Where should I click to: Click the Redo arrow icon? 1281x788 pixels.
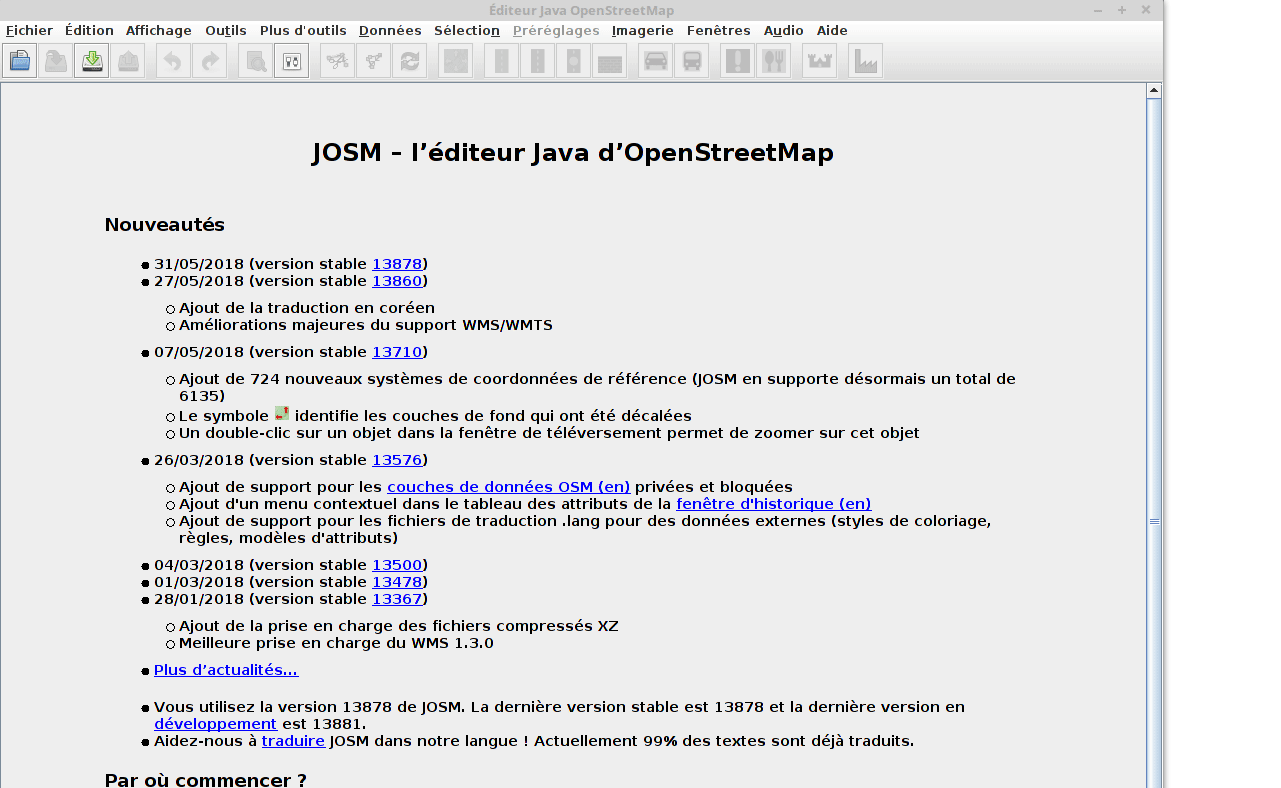209,61
